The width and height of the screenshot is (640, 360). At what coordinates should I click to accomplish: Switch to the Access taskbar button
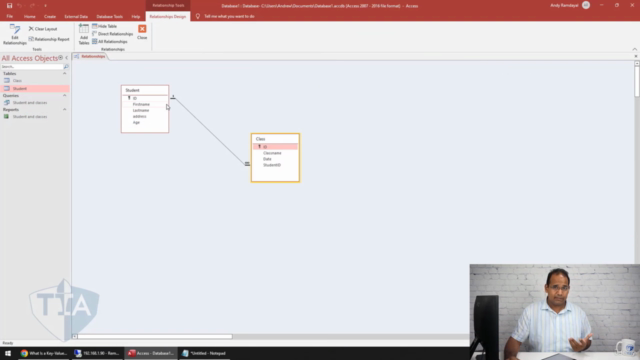click(x=151, y=353)
